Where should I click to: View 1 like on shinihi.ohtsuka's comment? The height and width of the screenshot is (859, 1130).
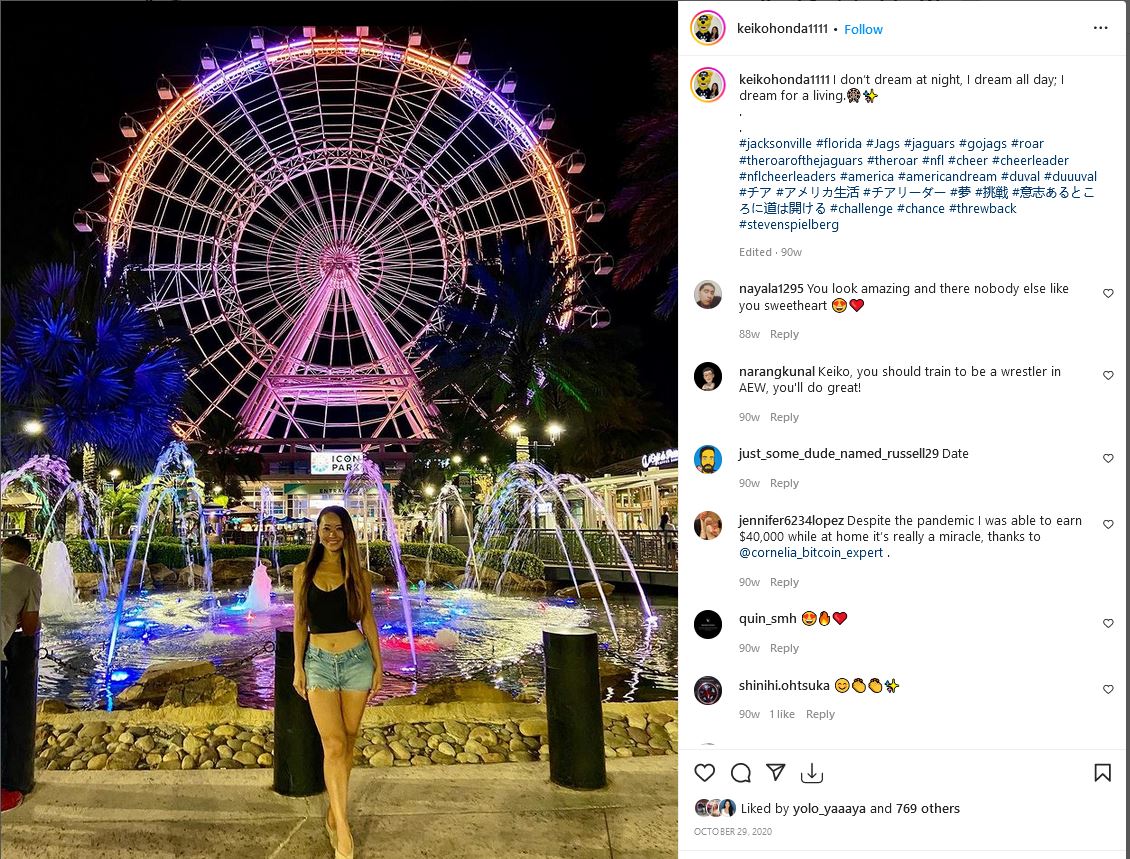[782, 714]
